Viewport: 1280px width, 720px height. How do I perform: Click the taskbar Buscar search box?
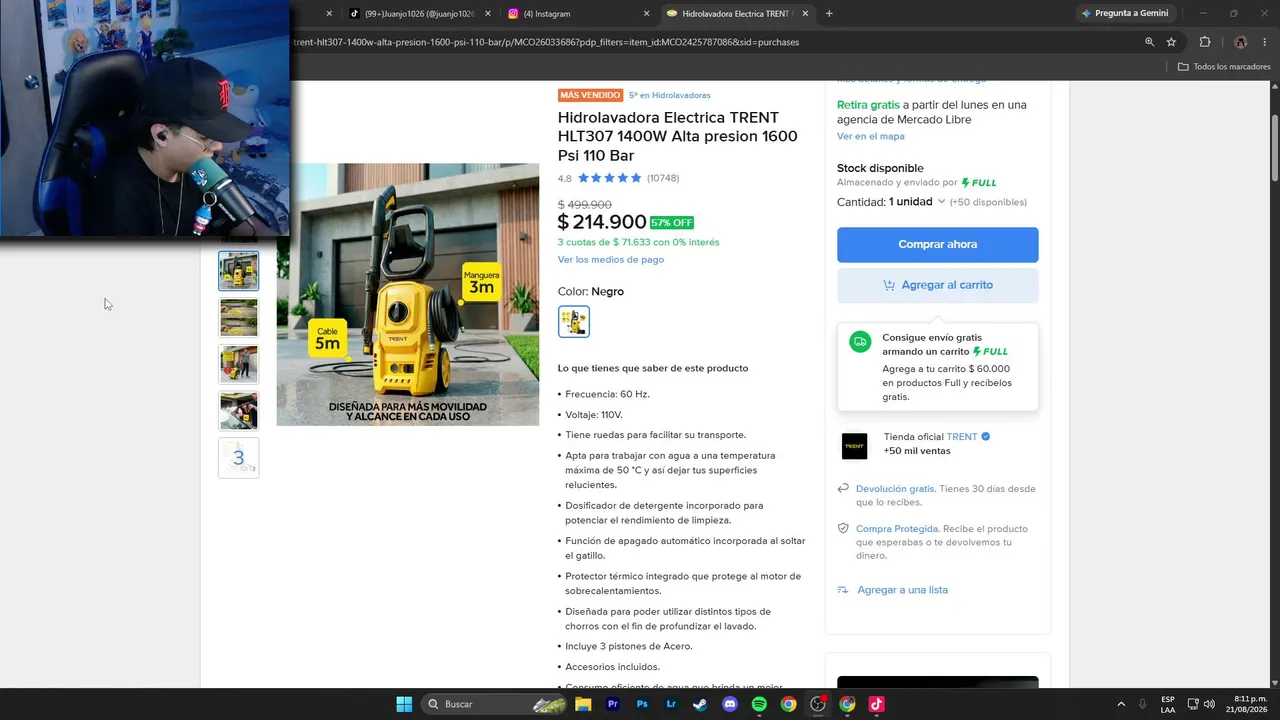[495, 704]
